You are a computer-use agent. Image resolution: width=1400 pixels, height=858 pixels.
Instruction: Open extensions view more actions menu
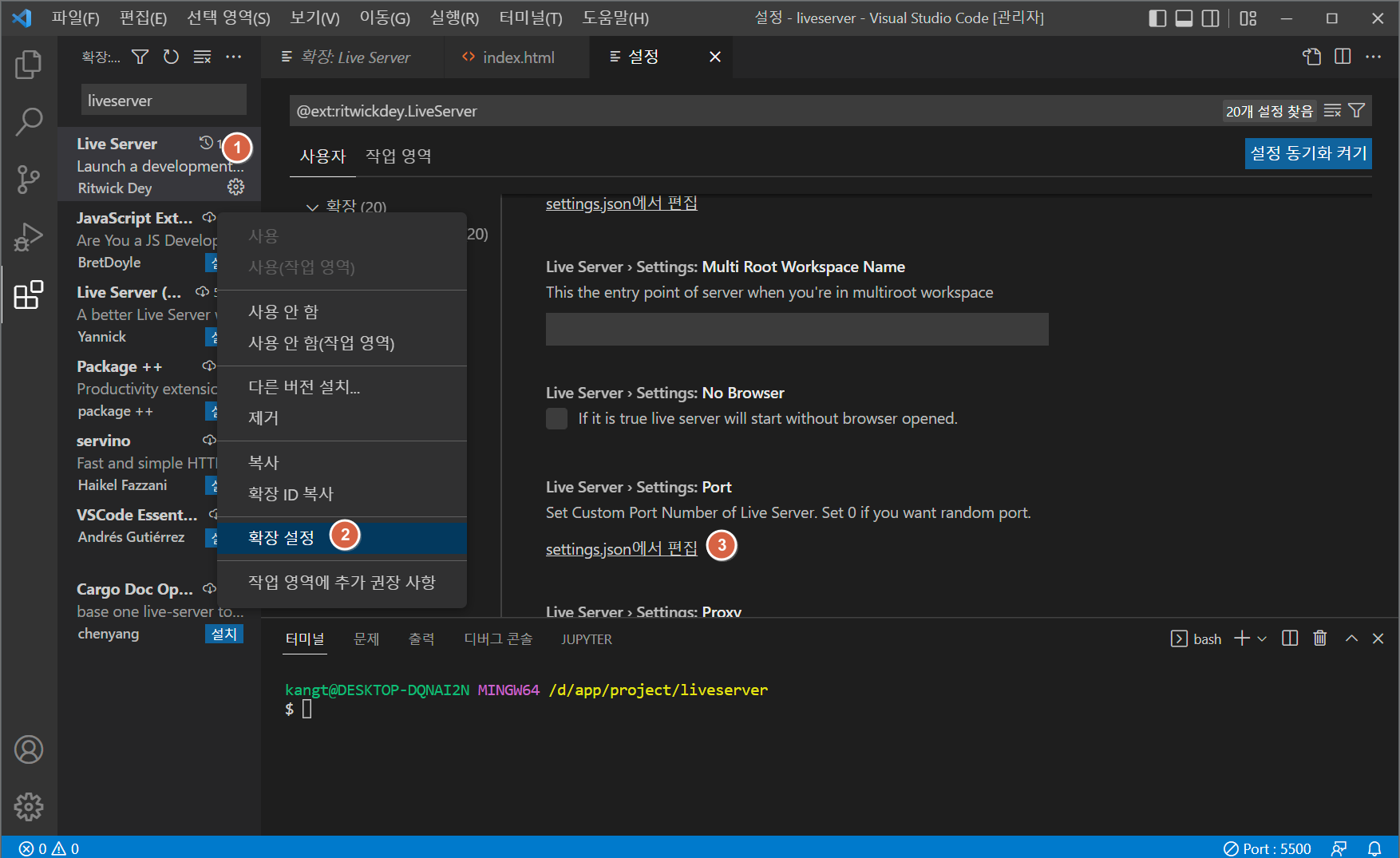(x=233, y=57)
